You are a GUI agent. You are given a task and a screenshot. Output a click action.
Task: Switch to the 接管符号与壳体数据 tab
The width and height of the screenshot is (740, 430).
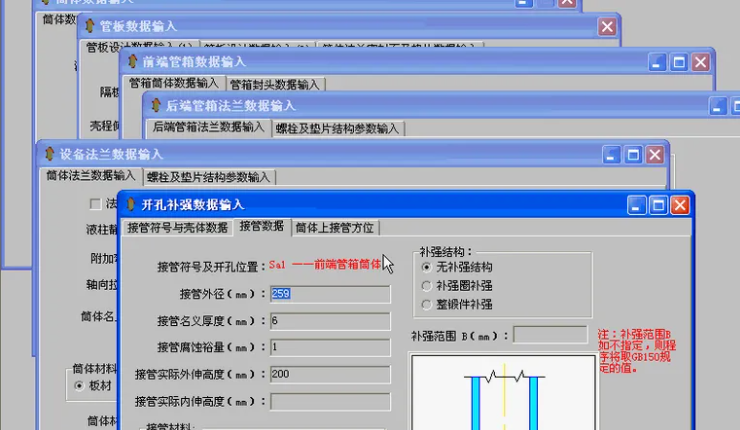coord(177,228)
